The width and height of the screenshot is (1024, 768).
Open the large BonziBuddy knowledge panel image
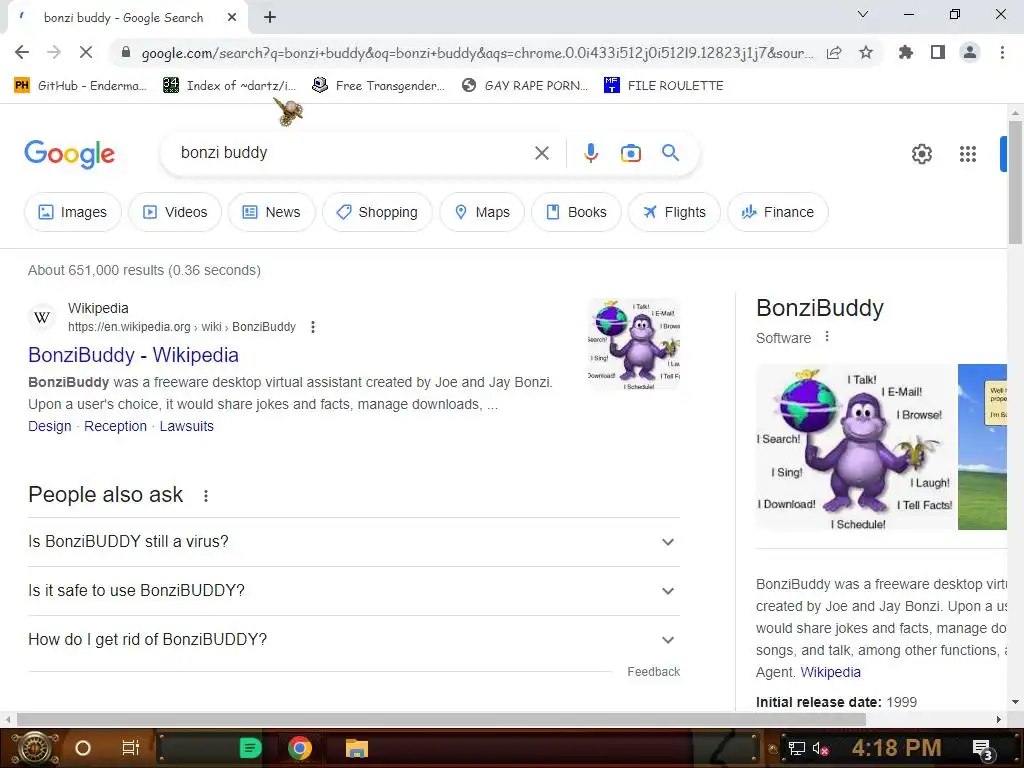click(x=855, y=447)
